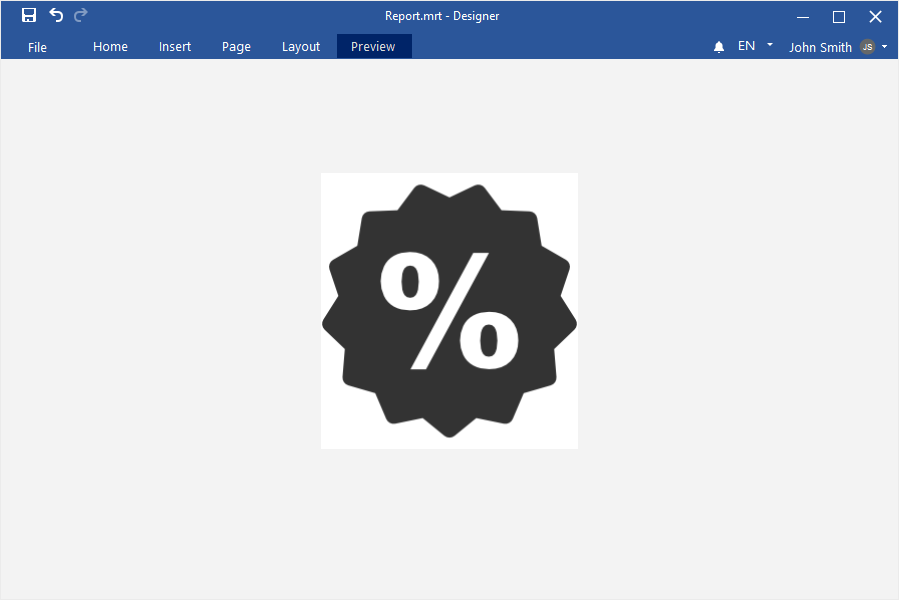Image resolution: width=899 pixels, height=600 pixels.
Task: Select the Layout tab
Action: coord(301,47)
